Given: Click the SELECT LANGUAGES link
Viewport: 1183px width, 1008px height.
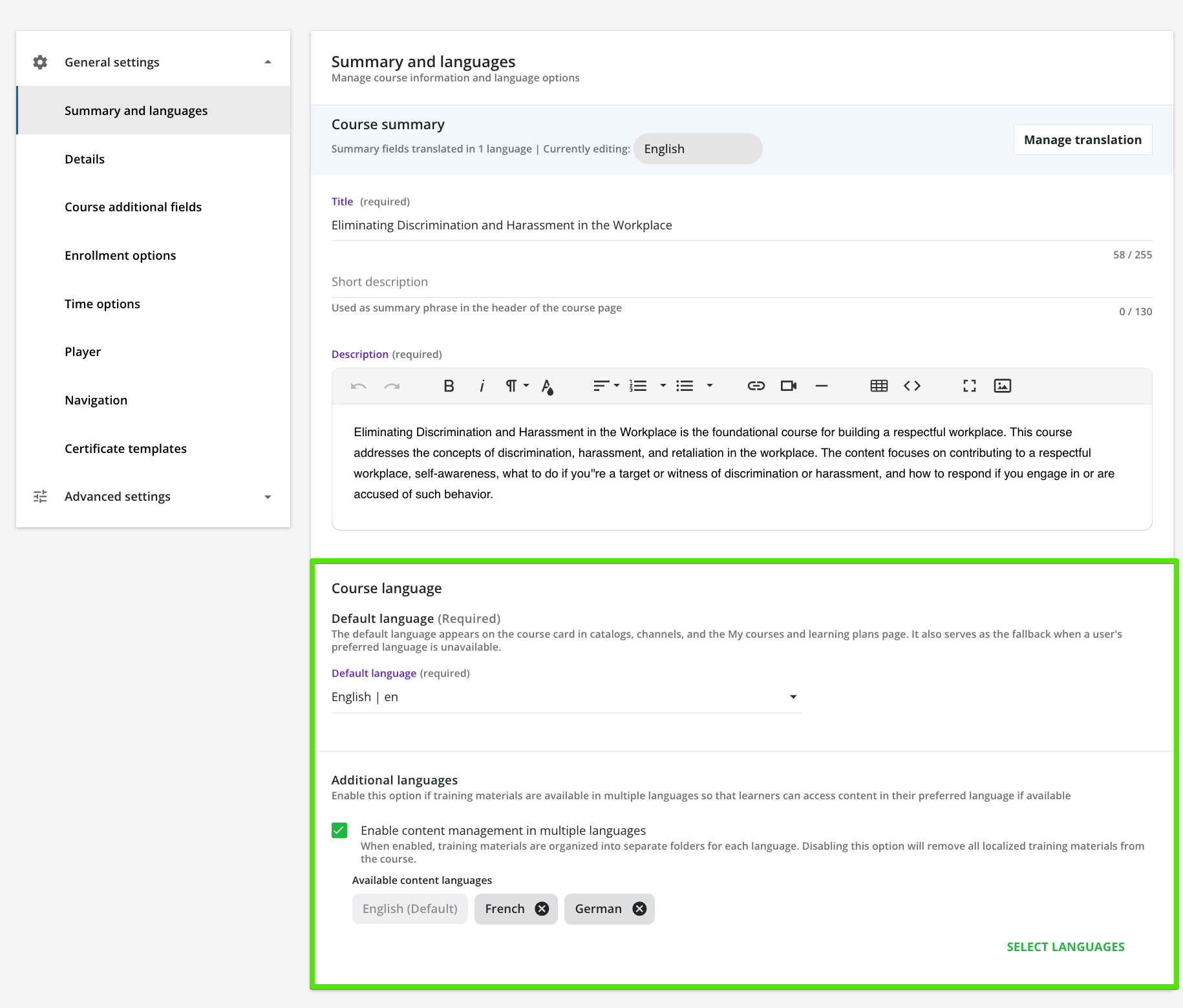Looking at the screenshot, I should pos(1065,947).
